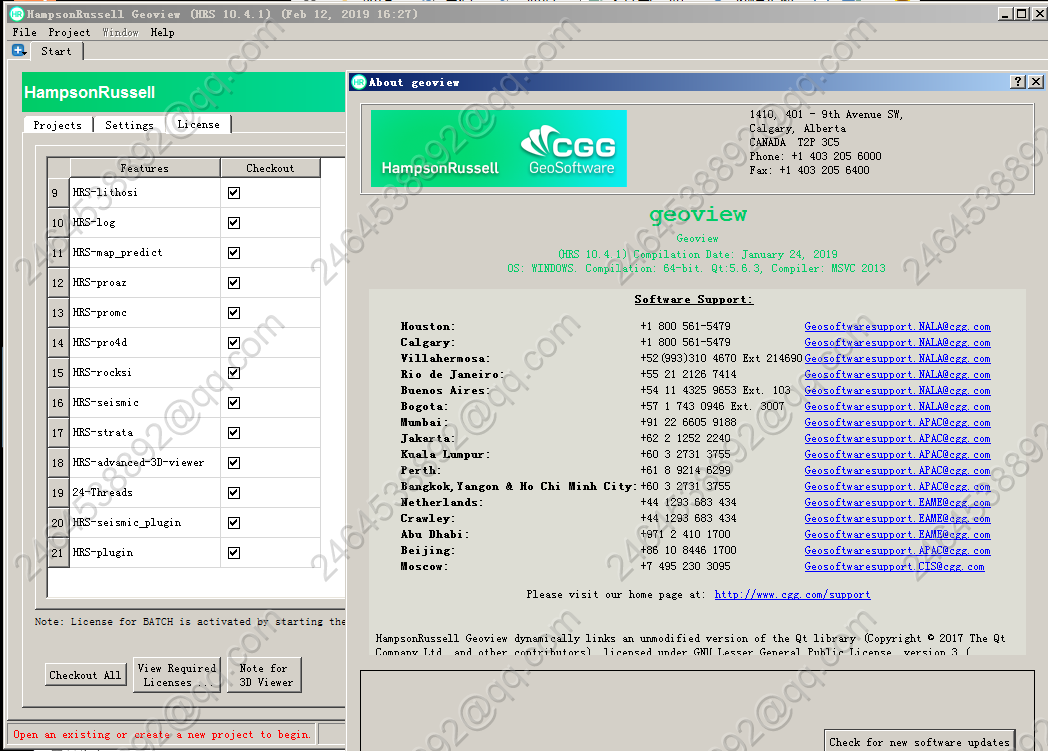Toggle HRS-advanced-3D-viewer checkout checkbox

pyautogui.click(x=234, y=462)
